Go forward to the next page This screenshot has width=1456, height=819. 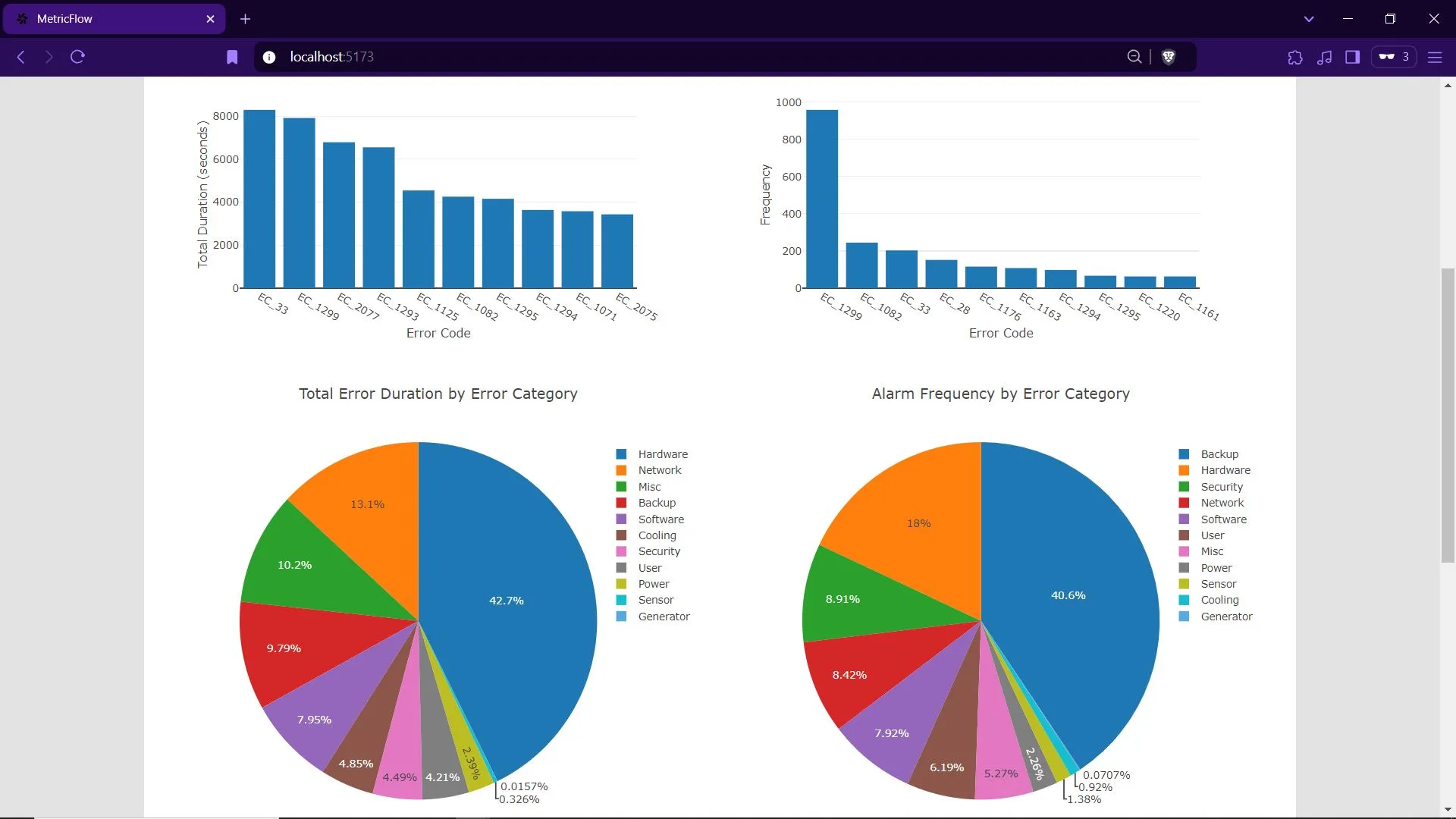click(x=49, y=57)
